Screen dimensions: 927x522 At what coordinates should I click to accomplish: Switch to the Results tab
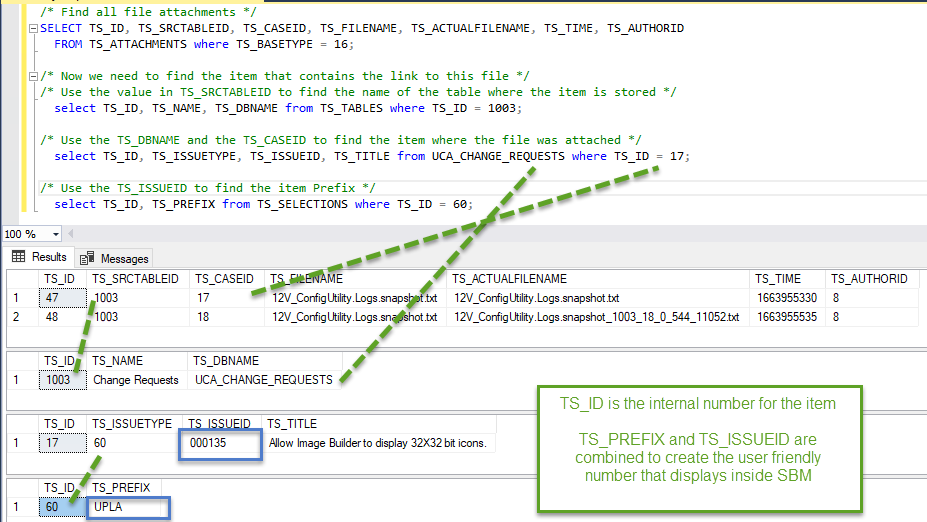point(40,257)
